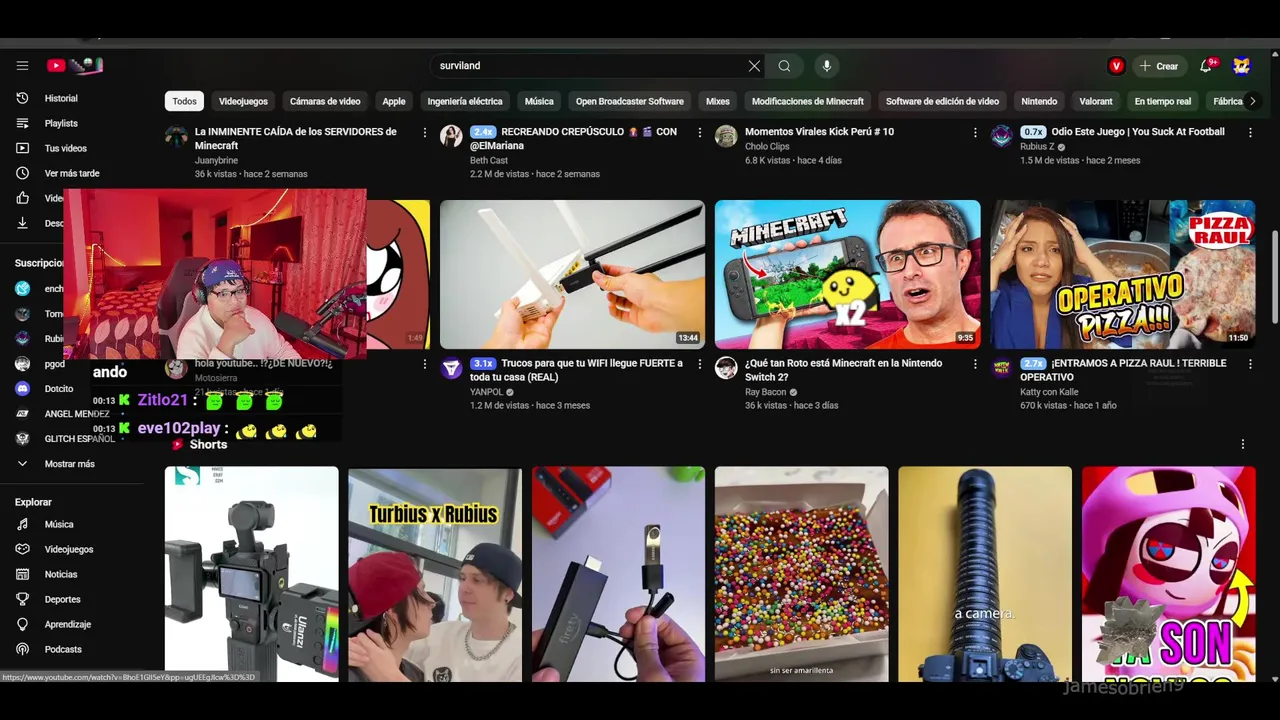Open the Operativo Pizza thumbnail
This screenshot has height=720, width=1280.
click(x=1122, y=274)
